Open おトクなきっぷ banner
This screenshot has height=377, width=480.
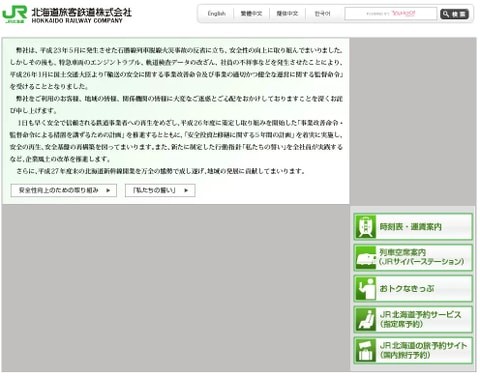tap(413, 289)
